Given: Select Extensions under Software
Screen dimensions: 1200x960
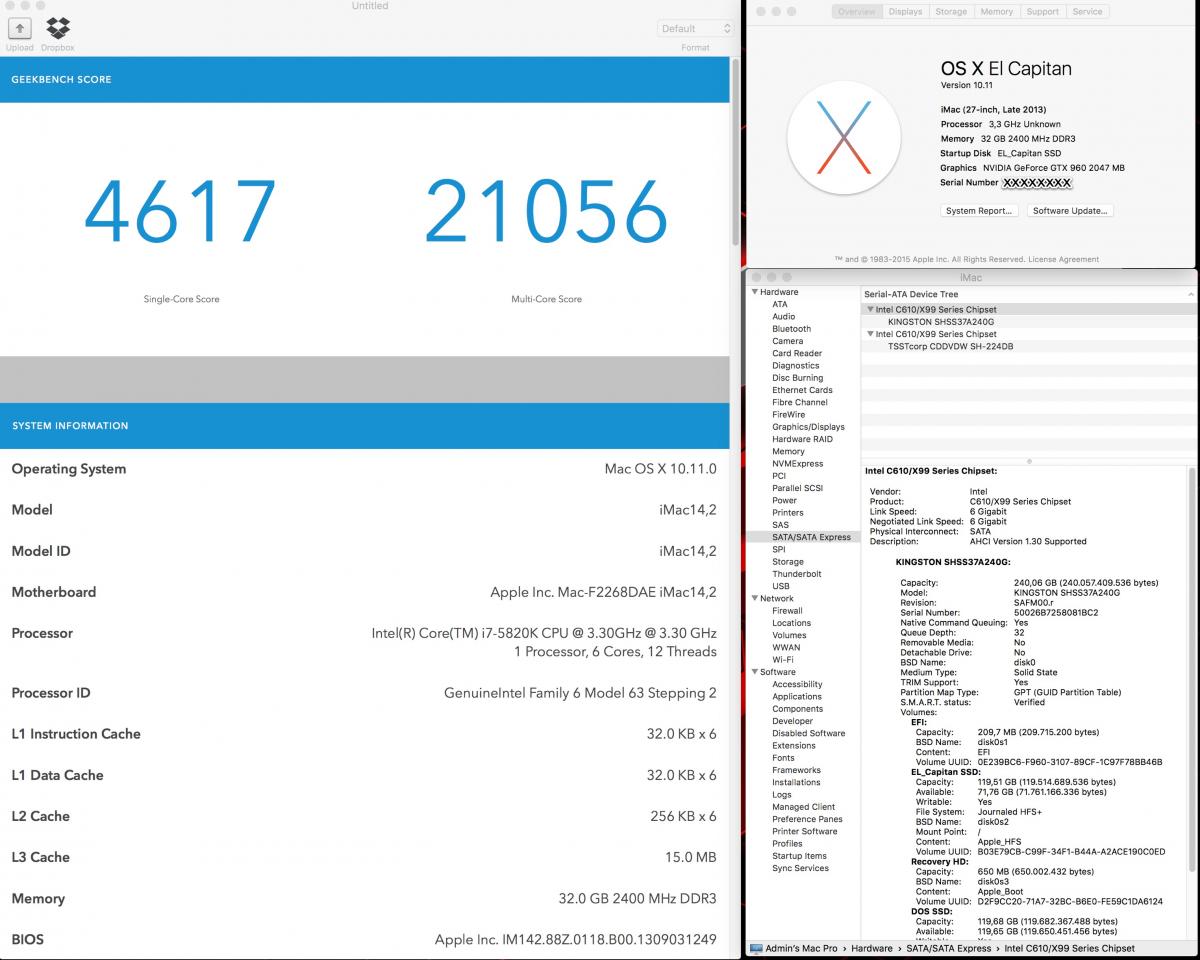Looking at the screenshot, I should tap(794, 745).
